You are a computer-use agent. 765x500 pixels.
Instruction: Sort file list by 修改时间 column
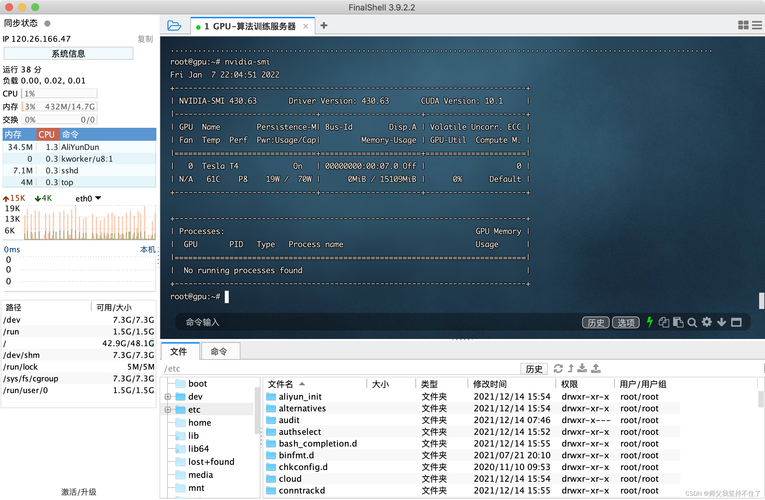(x=511, y=384)
